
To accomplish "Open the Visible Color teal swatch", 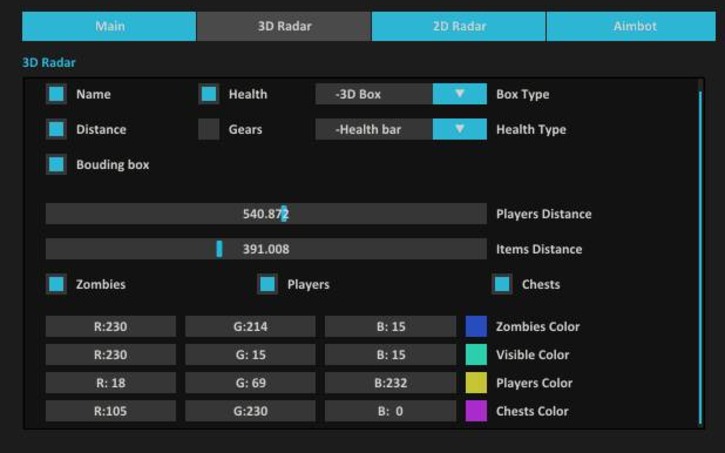I will pos(476,355).
